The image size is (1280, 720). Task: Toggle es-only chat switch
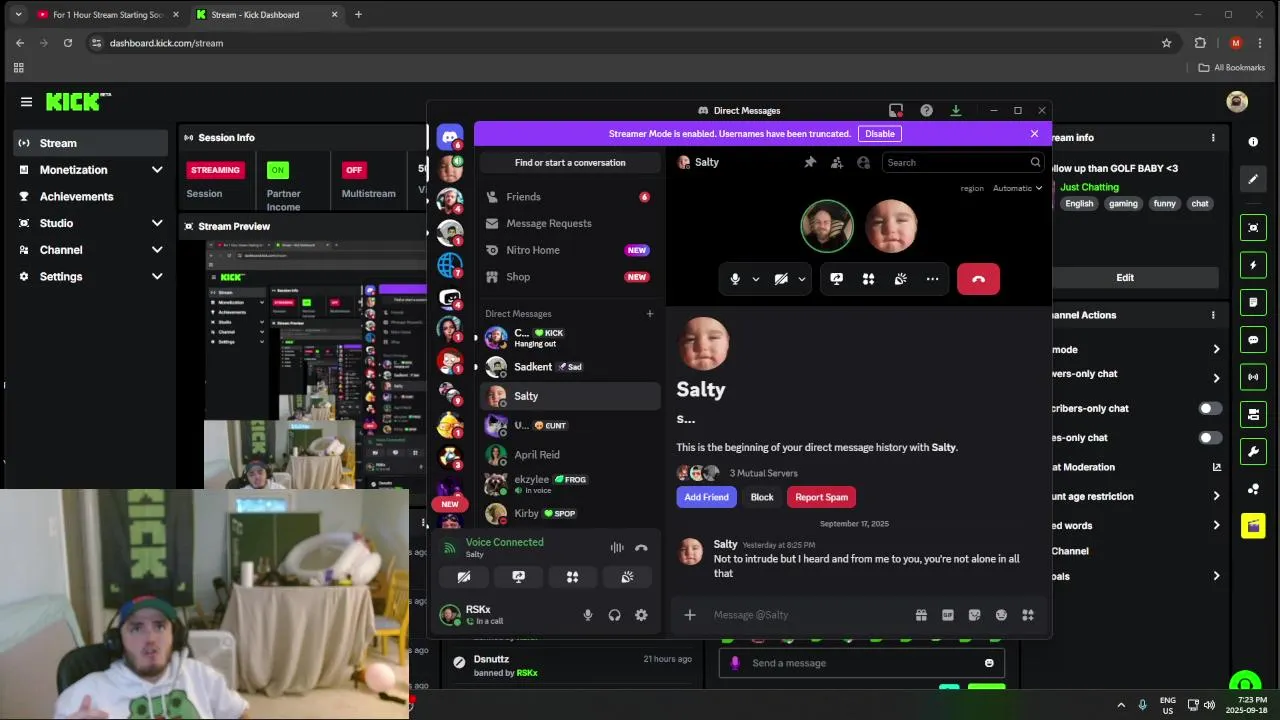1210,438
